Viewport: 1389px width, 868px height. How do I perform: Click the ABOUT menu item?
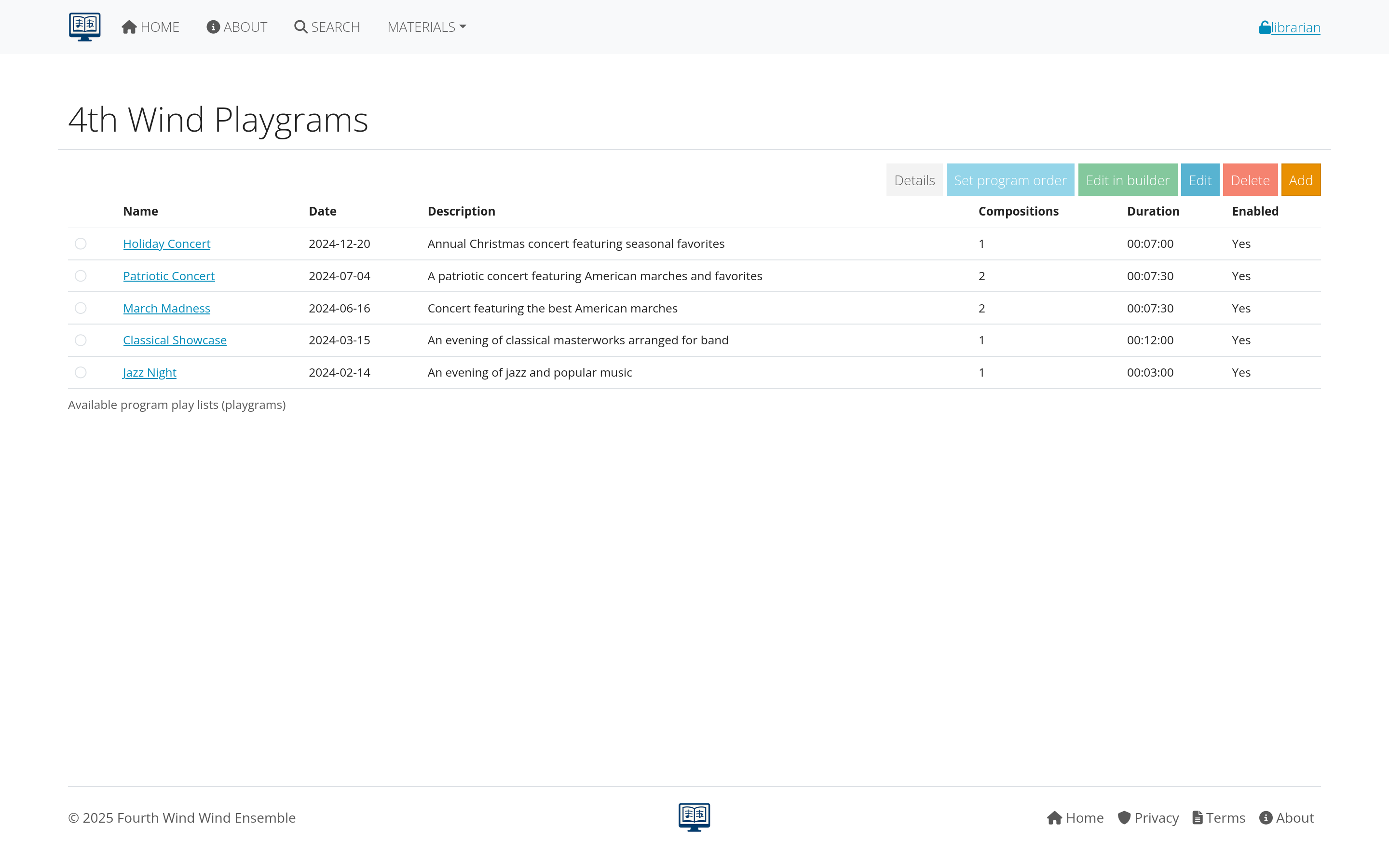[x=236, y=27]
